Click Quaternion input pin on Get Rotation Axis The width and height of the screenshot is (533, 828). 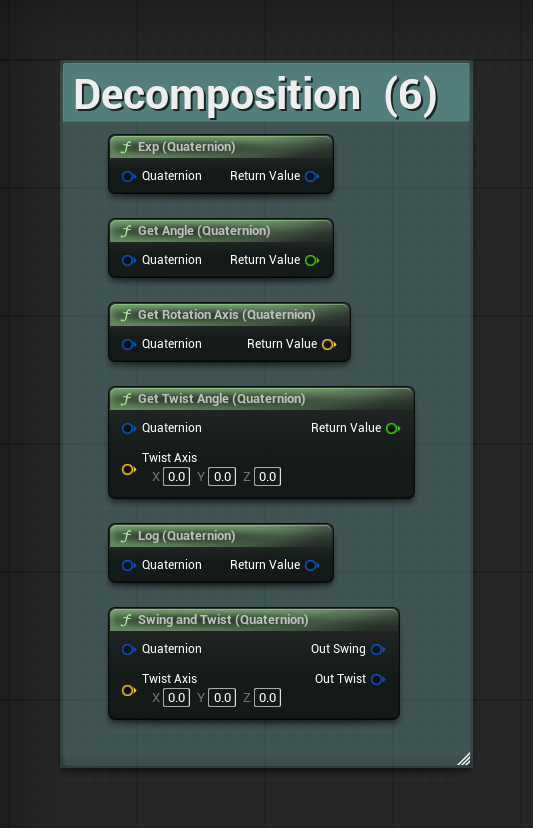point(128,344)
